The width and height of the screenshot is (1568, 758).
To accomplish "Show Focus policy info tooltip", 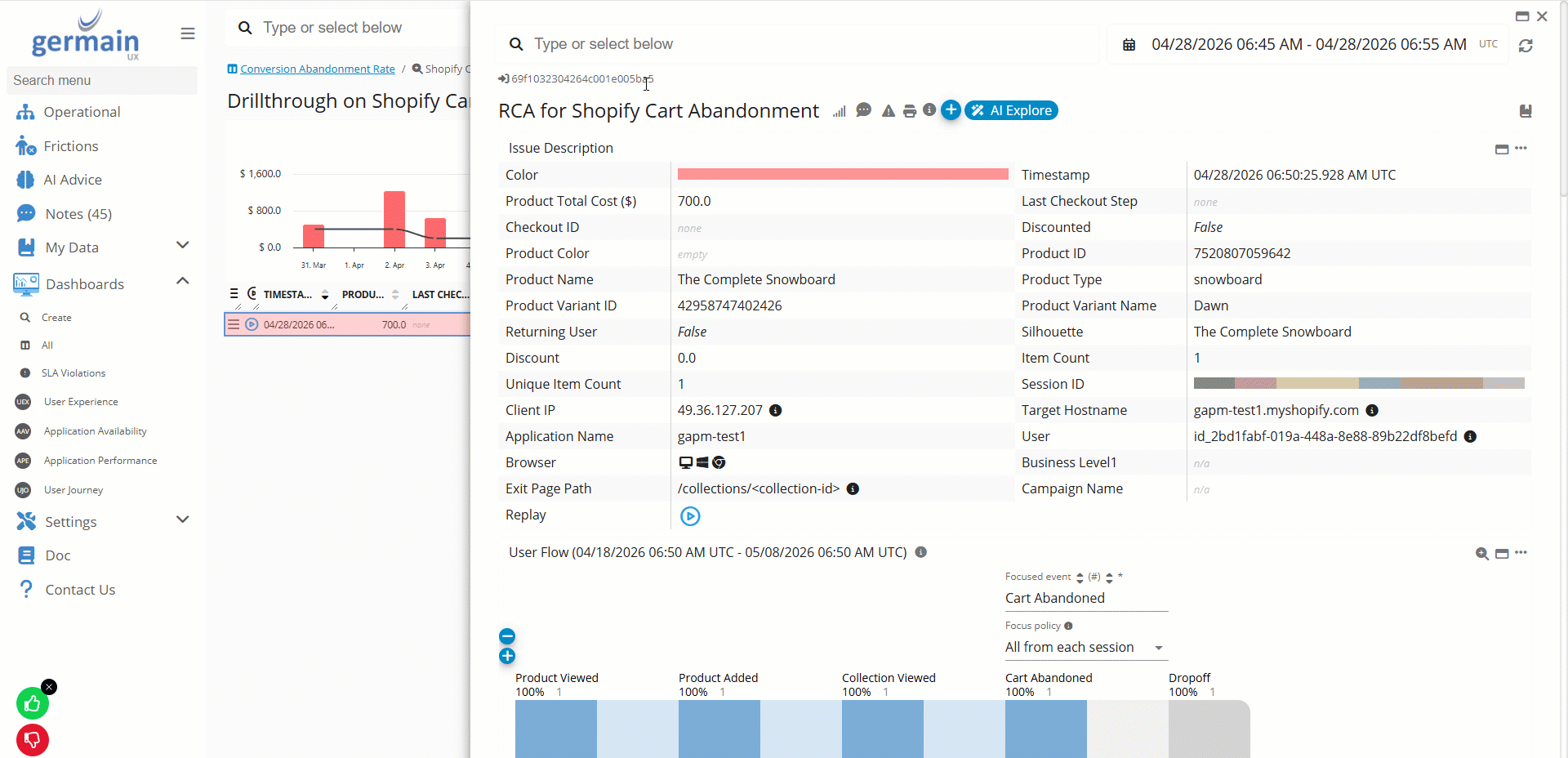I will coord(1068,626).
